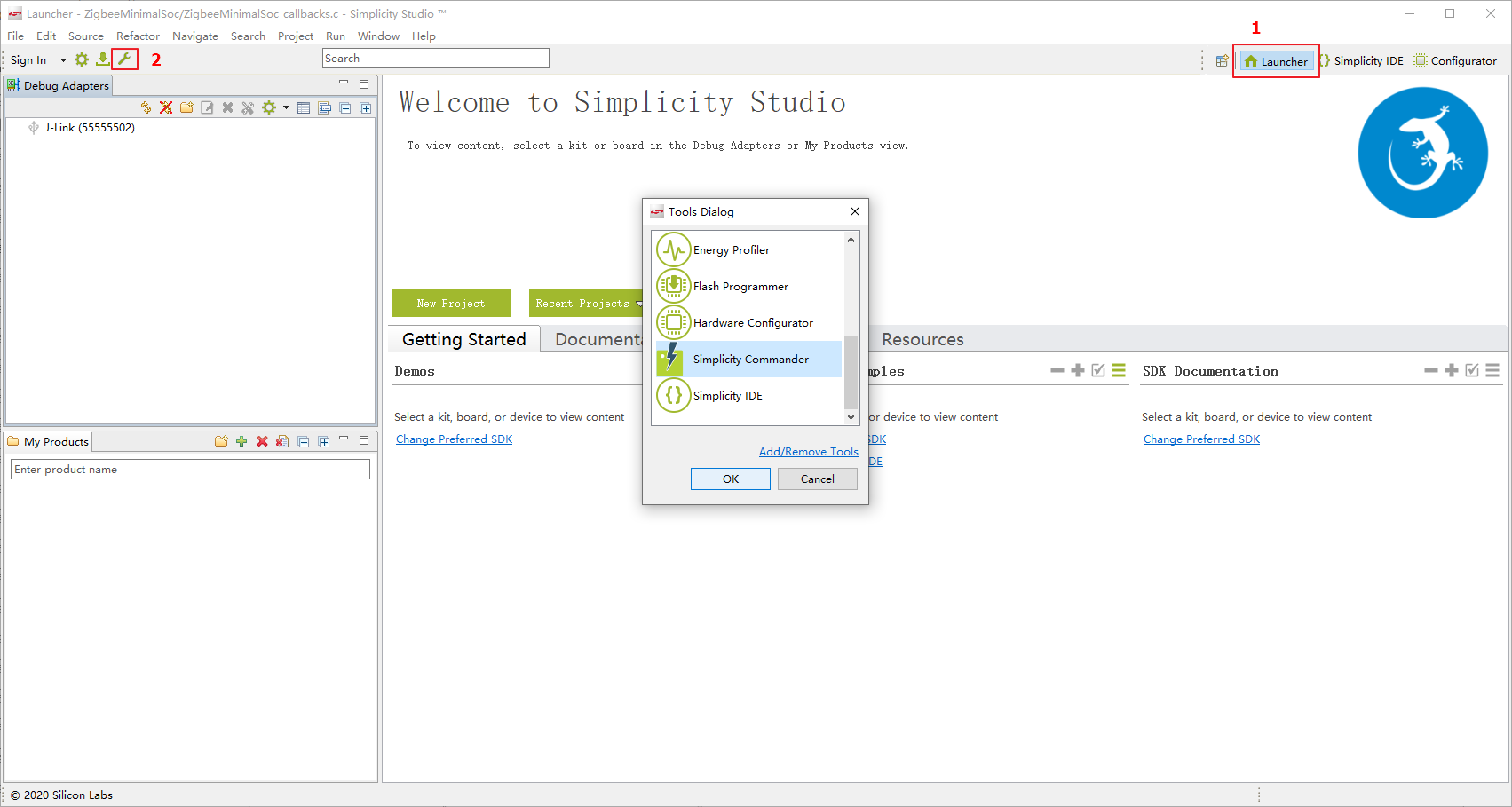Toggle the checkbox icon left of SDK Documentation
The width and height of the screenshot is (1512, 807).
[x=1098, y=370]
